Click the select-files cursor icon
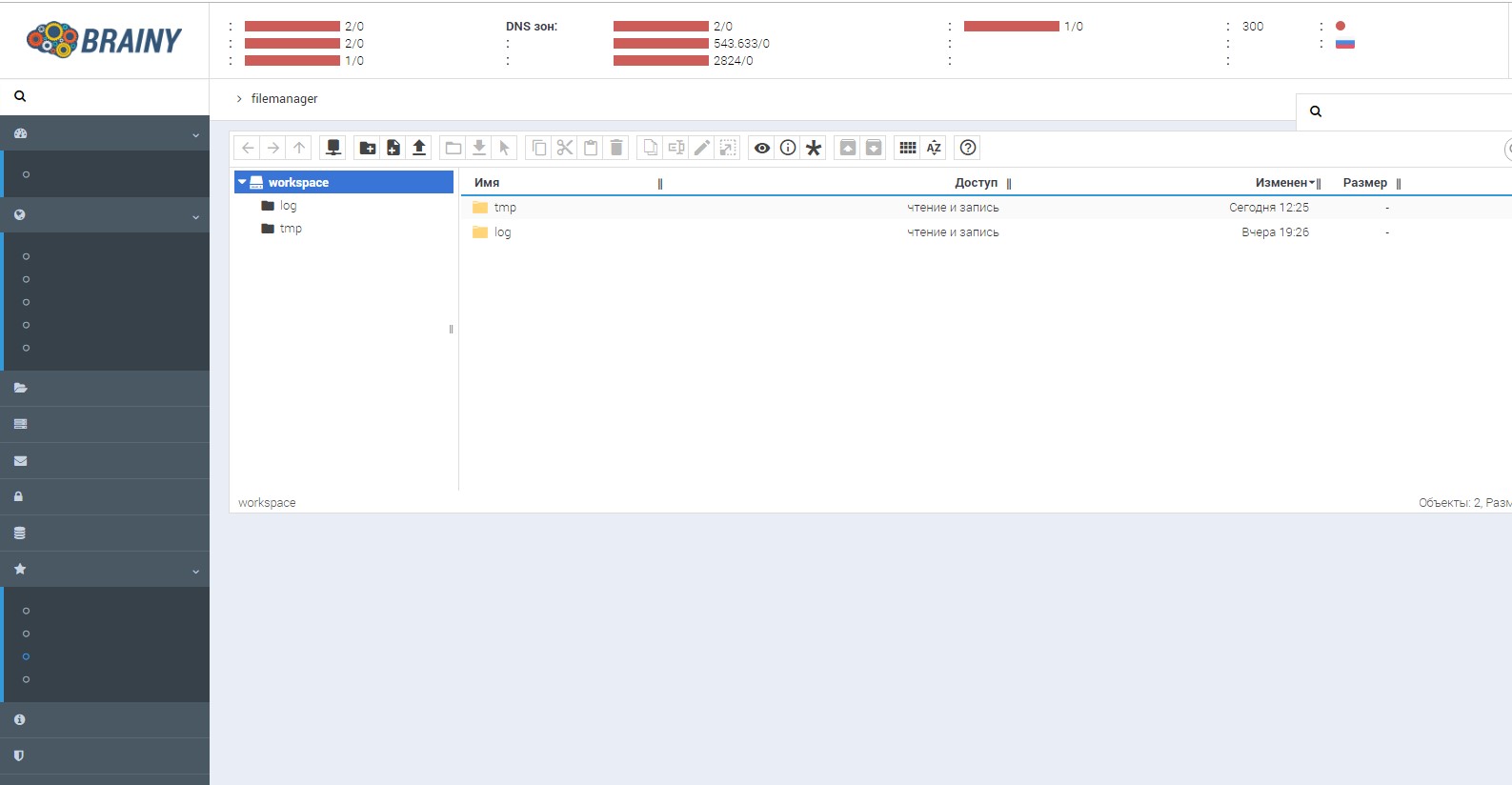This screenshot has height=785, width=1512. click(505, 148)
